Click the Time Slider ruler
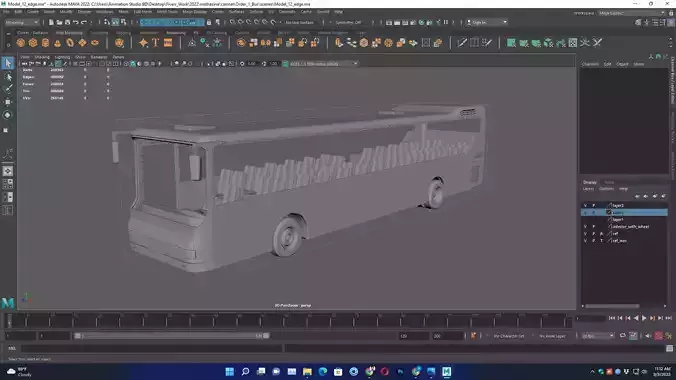 pyautogui.click(x=289, y=320)
